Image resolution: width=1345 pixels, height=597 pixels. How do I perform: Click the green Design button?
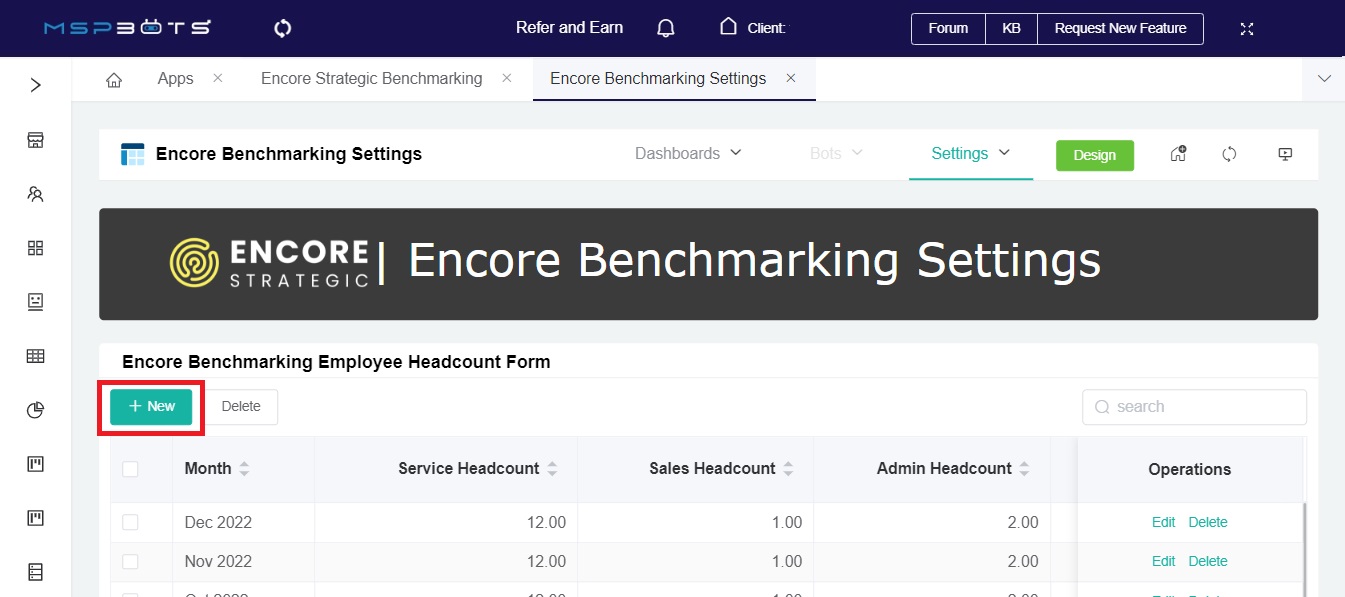(1095, 155)
